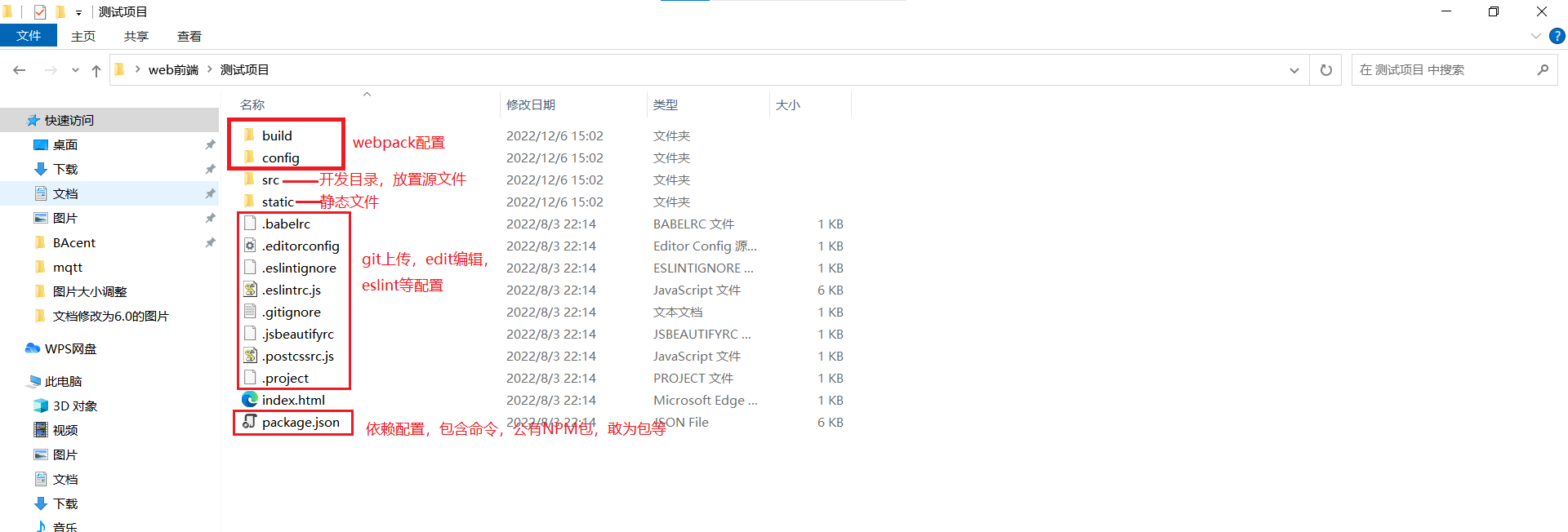Go up one folder level
The image size is (1568, 532).
[x=96, y=70]
